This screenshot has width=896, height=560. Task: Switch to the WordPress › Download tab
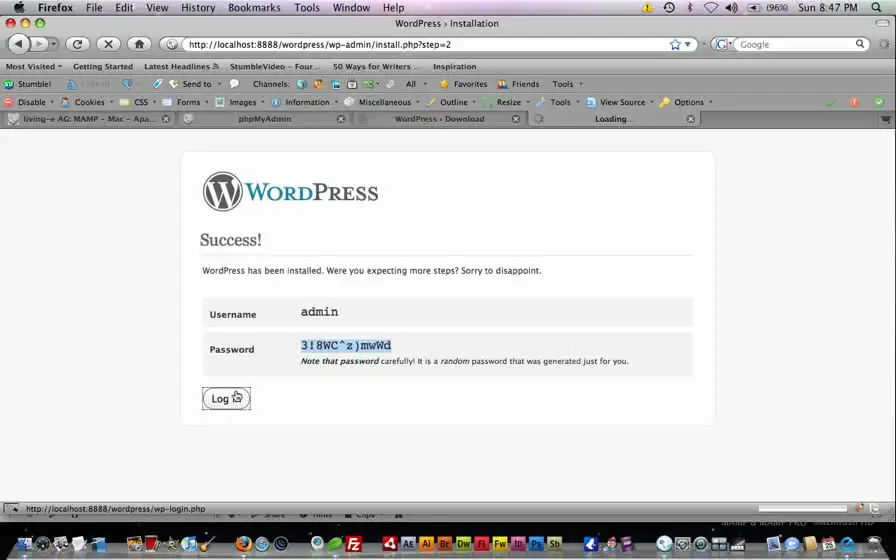tap(439, 119)
